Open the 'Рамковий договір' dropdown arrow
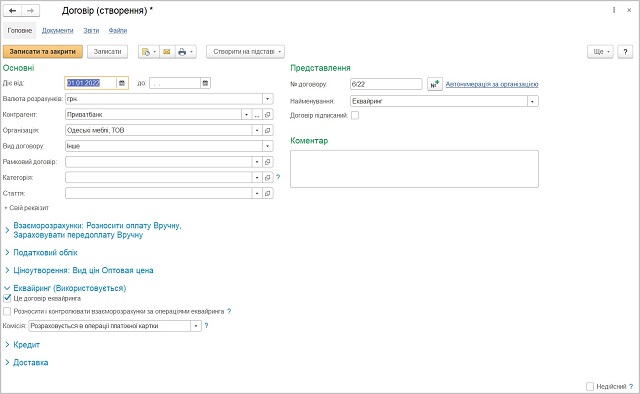The height and width of the screenshot is (394, 640). point(257,162)
